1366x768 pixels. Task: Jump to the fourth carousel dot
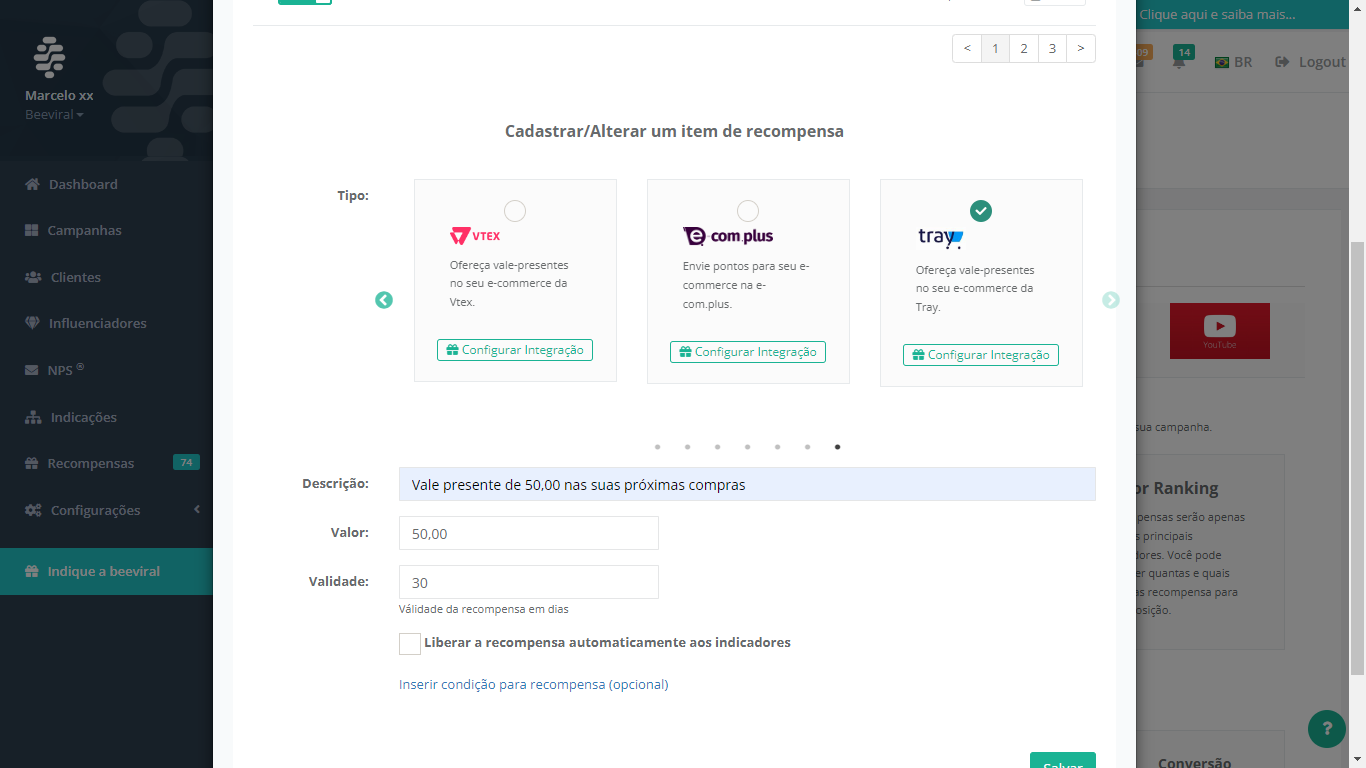747,447
